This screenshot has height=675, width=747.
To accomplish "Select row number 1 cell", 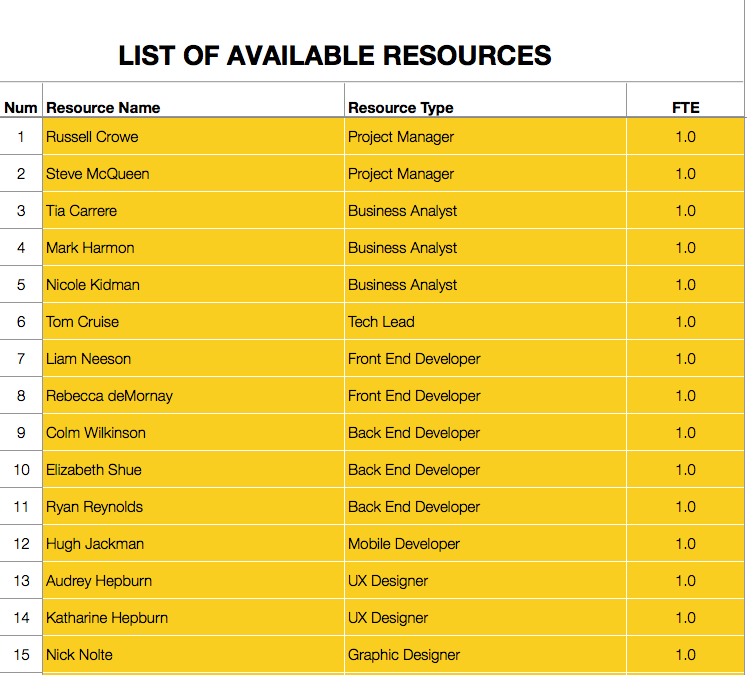I will coord(21,137).
